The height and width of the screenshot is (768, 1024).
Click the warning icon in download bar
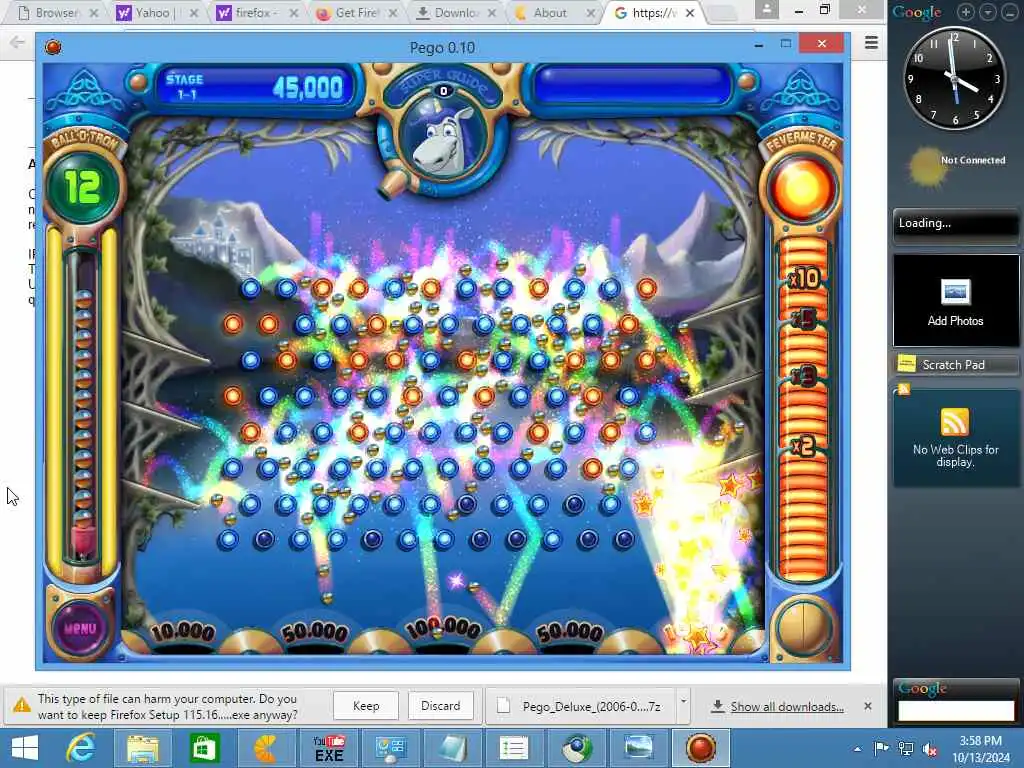pyautogui.click(x=22, y=705)
